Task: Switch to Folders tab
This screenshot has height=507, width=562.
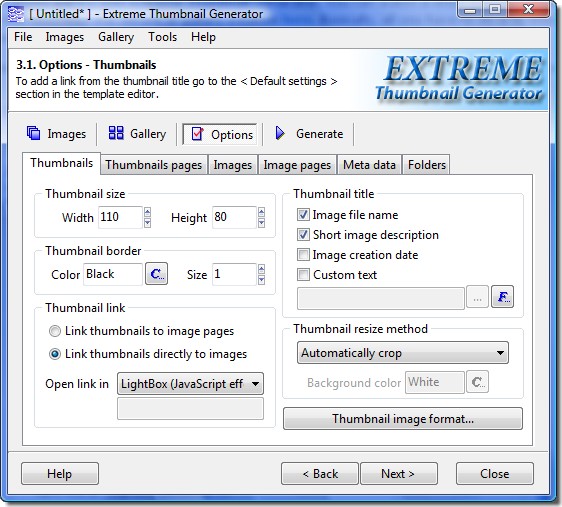Action: point(427,165)
